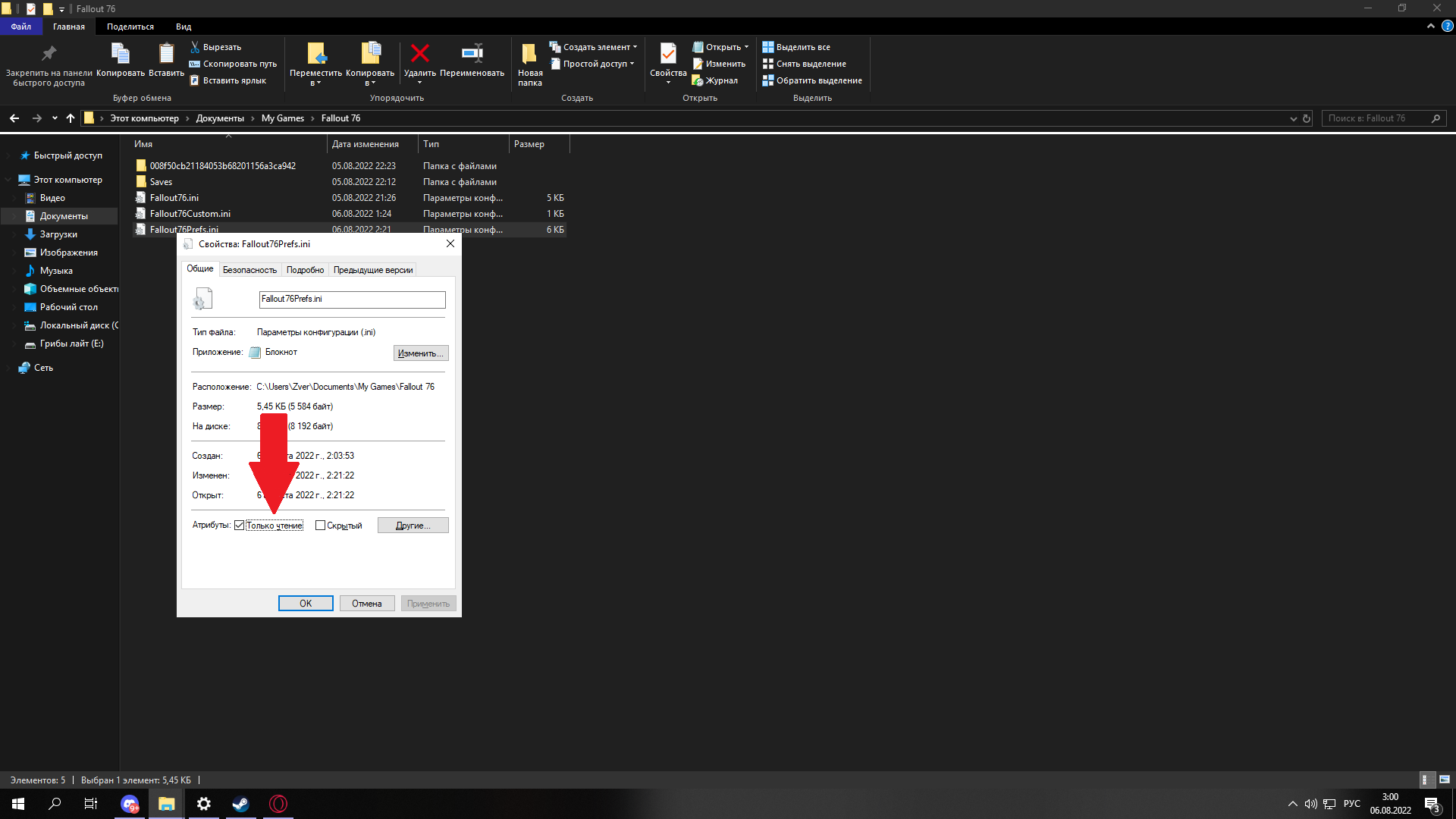The width and height of the screenshot is (1456, 819).
Task: Open the View (Вид) ribbon tab
Action: pos(184,27)
